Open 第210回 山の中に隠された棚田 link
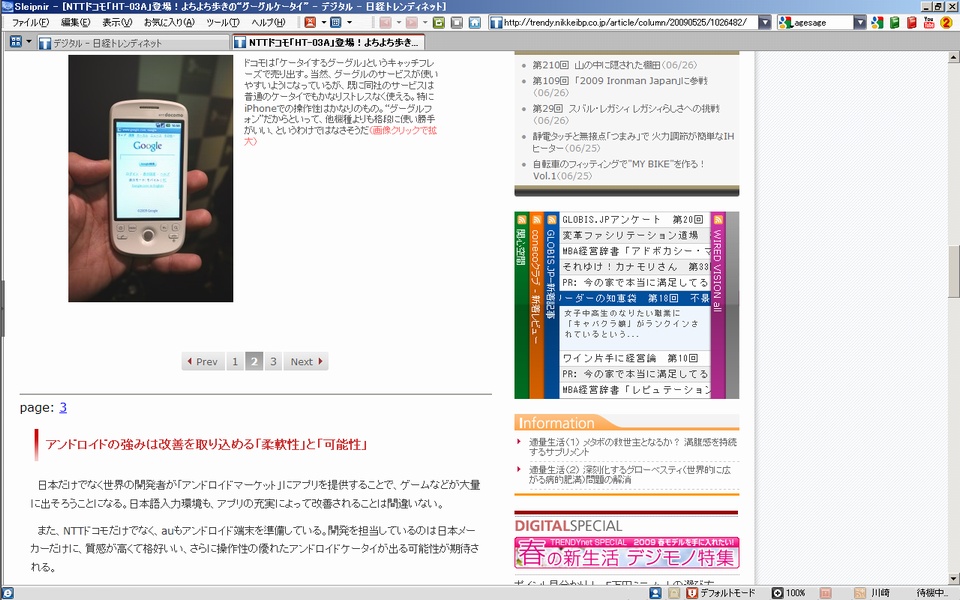 (614, 65)
